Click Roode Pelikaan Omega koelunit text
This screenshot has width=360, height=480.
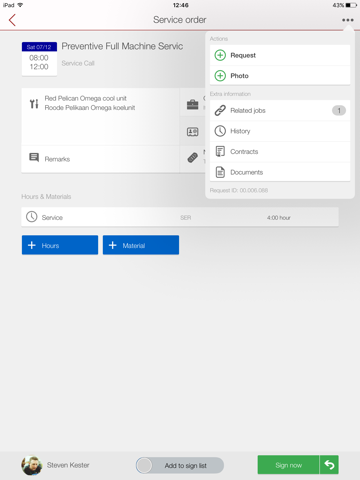pyautogui.click(x=90, y=108)
